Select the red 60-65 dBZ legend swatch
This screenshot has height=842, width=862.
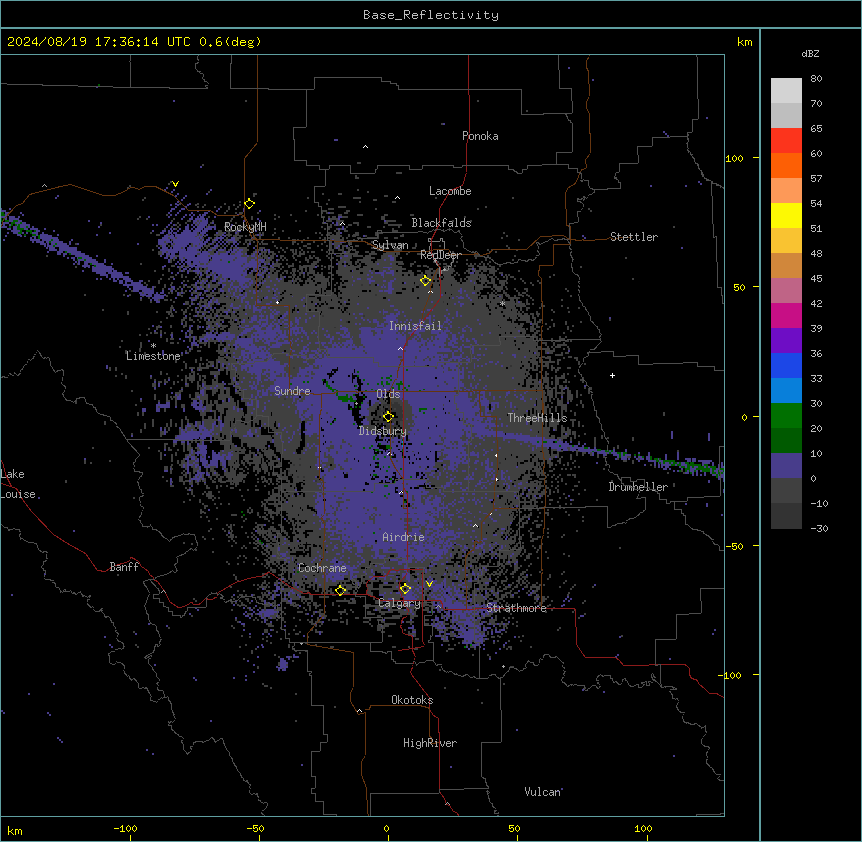(x=786, y=141)
